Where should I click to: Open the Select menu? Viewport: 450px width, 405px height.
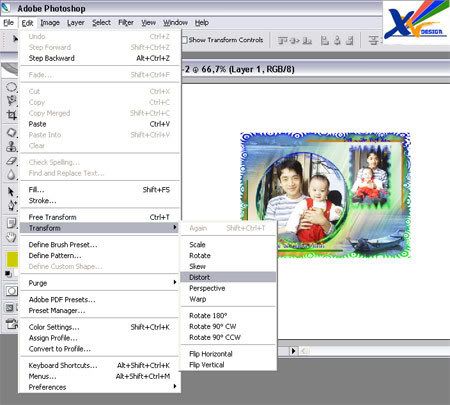pos(101,23)
